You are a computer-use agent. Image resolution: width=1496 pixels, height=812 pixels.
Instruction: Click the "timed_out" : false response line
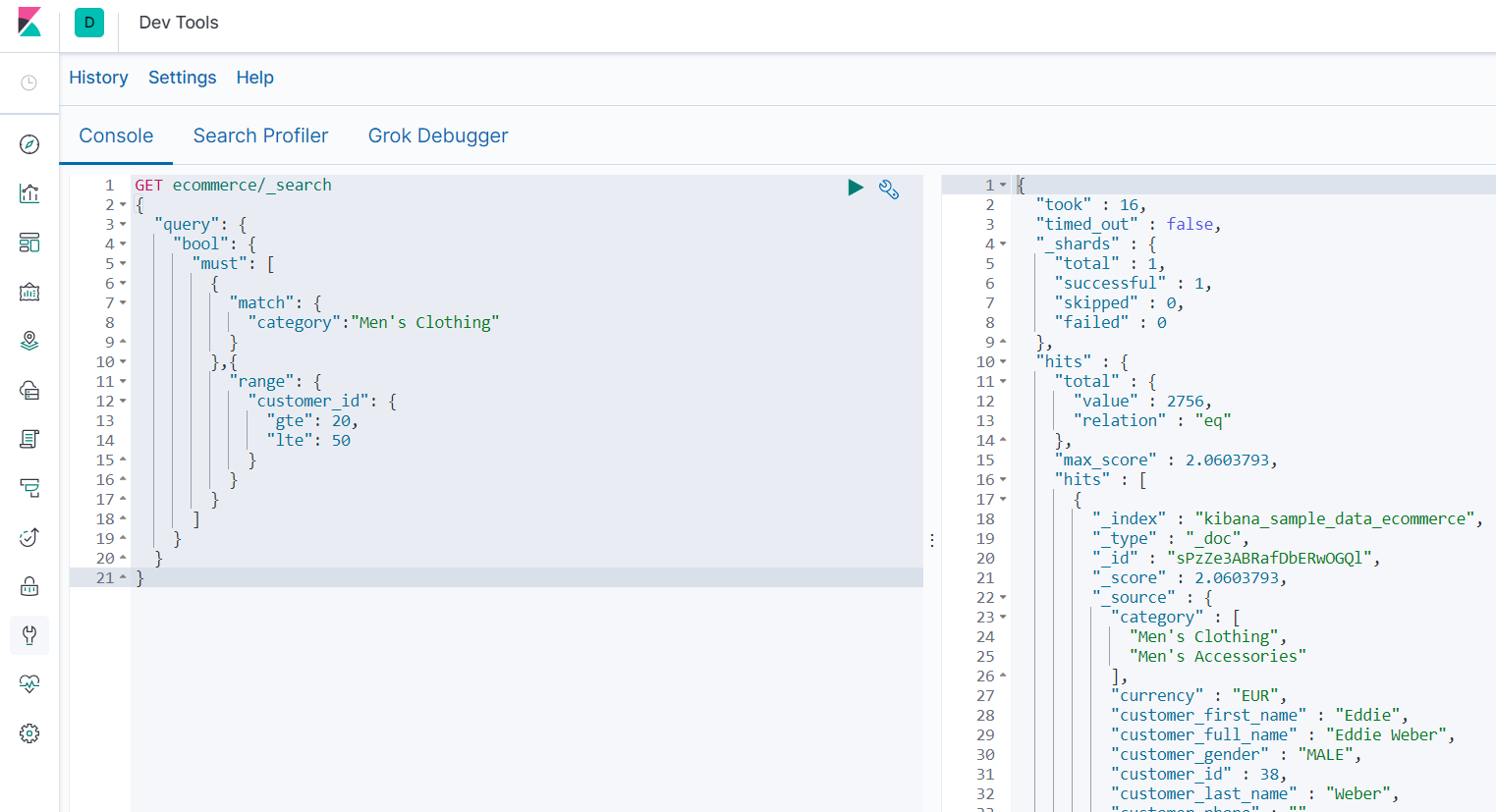click(1128, 224)
